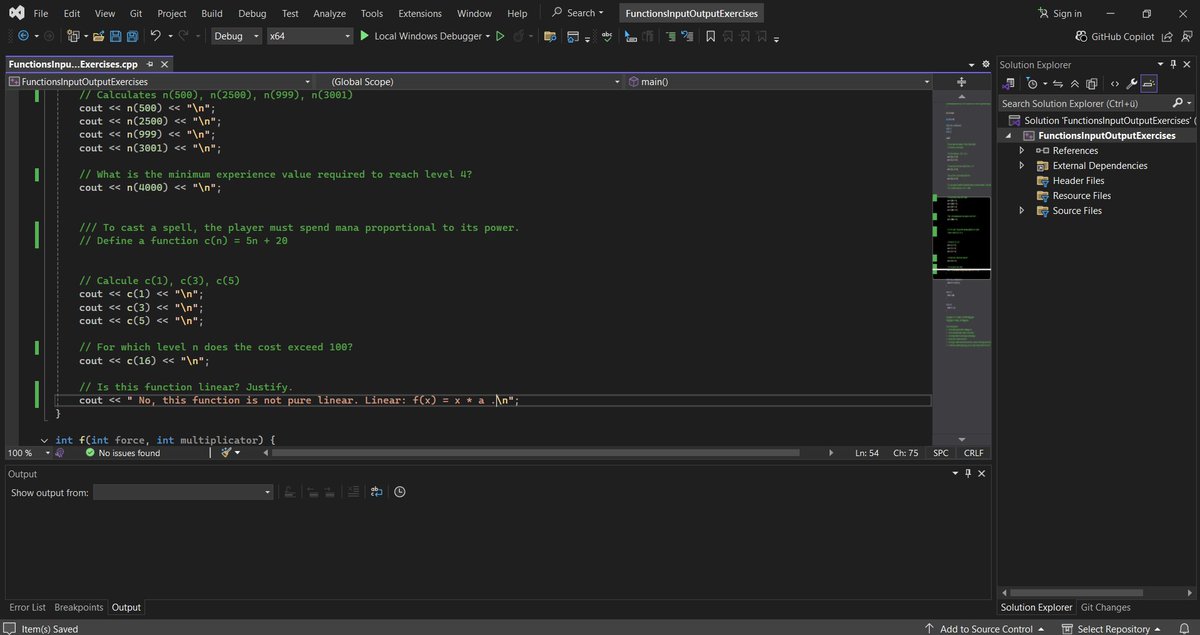Open the spell checker abc icon
The image size is (1200, 635).
click(x=607, y=36)
